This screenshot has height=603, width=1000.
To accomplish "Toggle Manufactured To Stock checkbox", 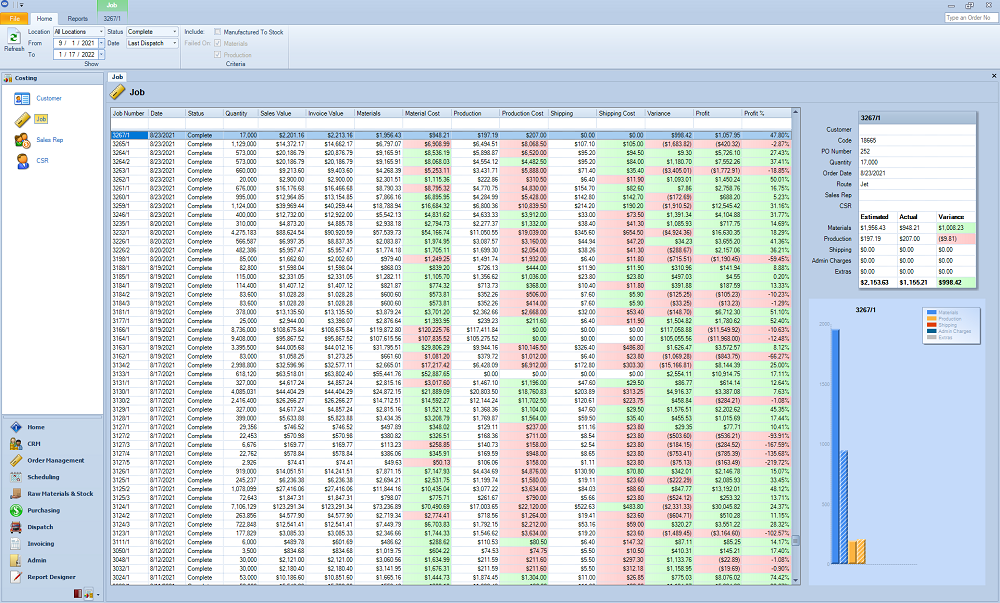I will click(217, 32).
